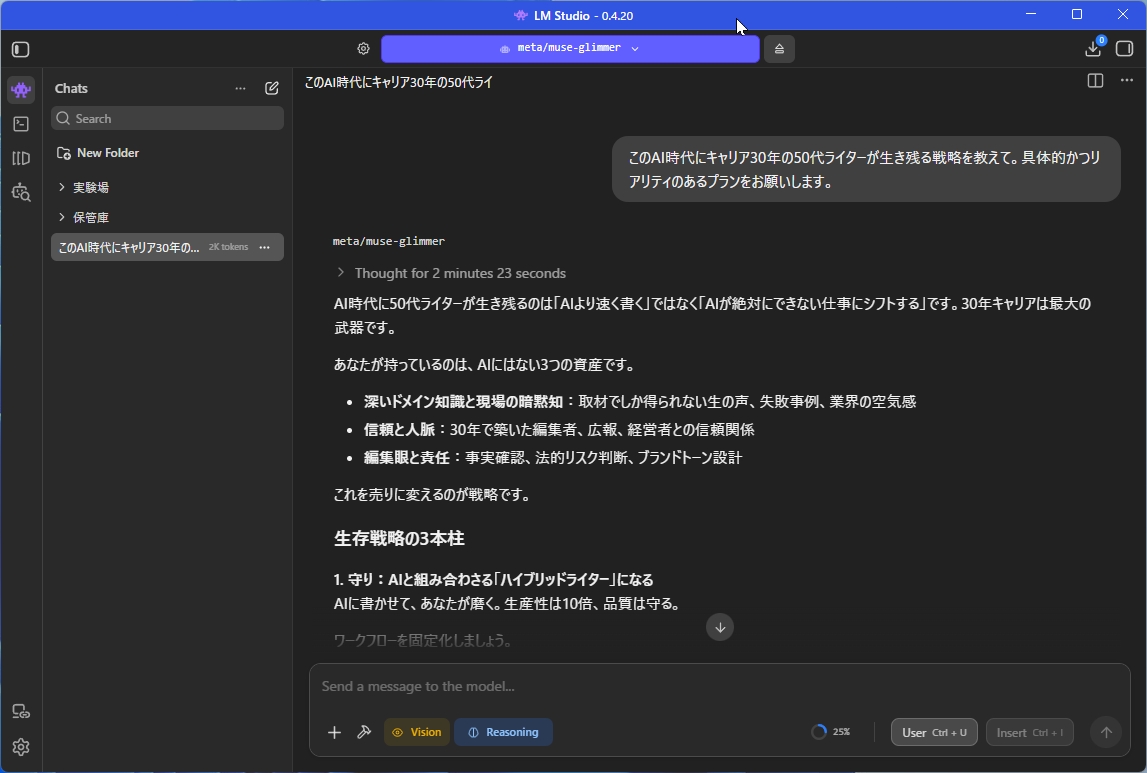Create a new chat
This screenshot has height=773, width=1147.
[271, 88]
